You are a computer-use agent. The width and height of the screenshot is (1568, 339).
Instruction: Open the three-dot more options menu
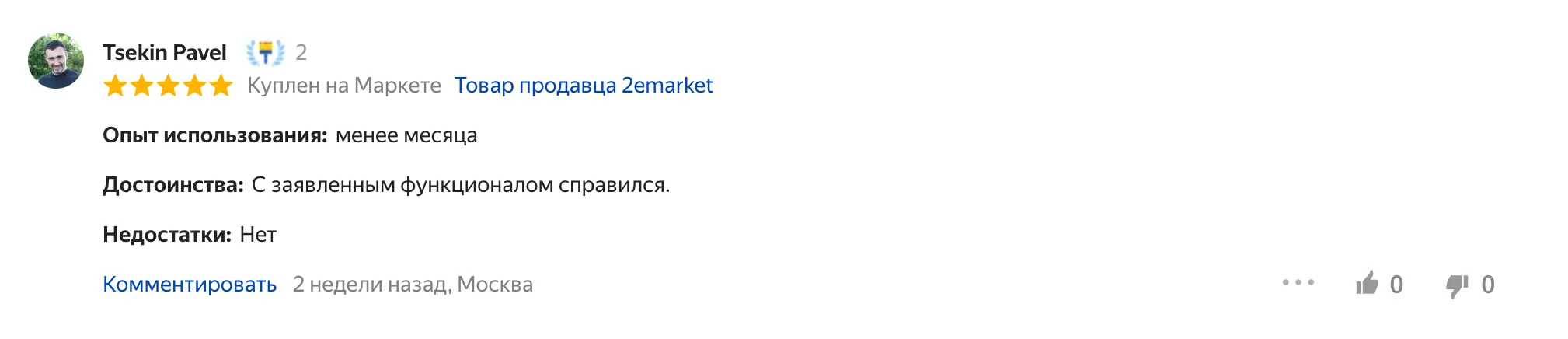1298,283
